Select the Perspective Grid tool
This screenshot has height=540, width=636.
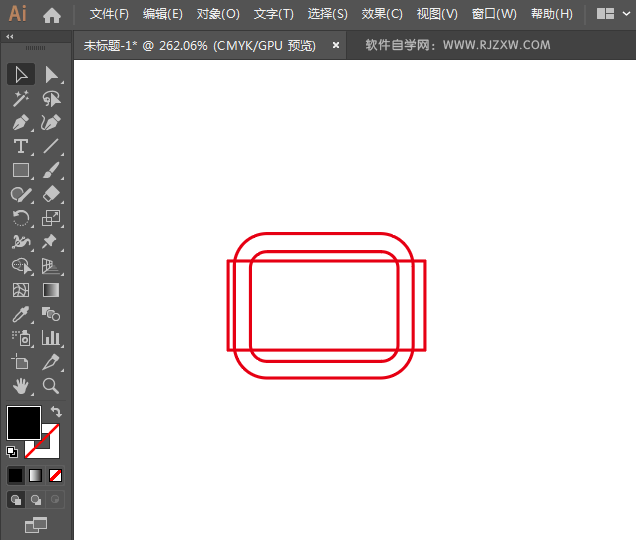[51, 266]
